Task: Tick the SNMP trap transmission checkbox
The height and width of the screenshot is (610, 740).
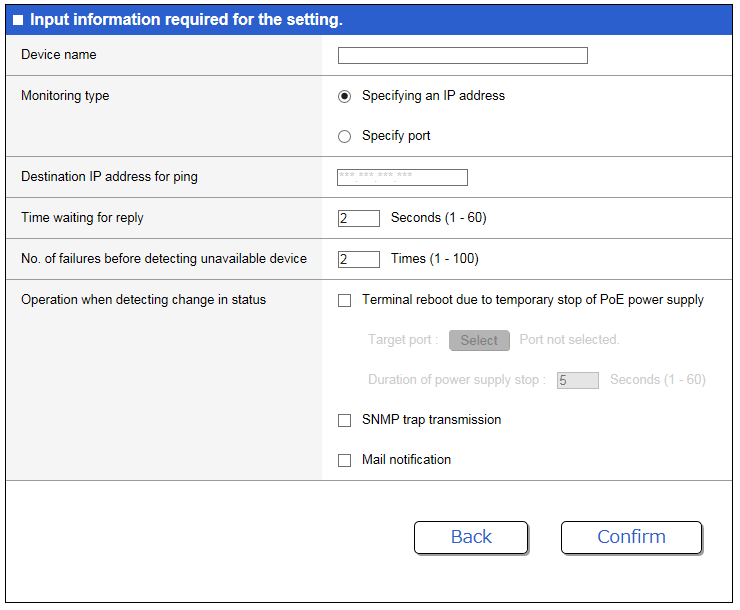Action: coord(345,421)
